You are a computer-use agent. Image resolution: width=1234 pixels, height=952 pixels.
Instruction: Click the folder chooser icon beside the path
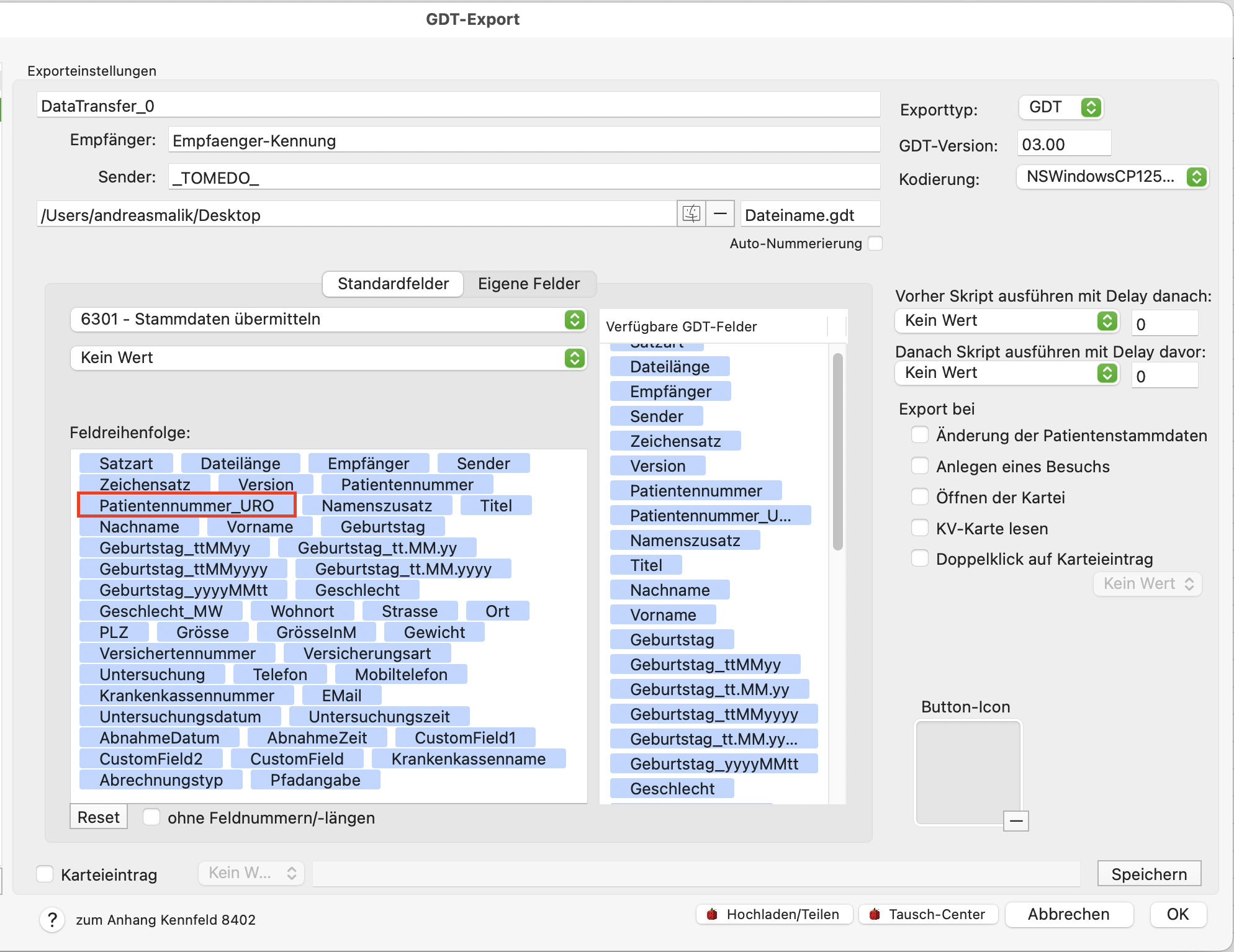tap(691, 214)
